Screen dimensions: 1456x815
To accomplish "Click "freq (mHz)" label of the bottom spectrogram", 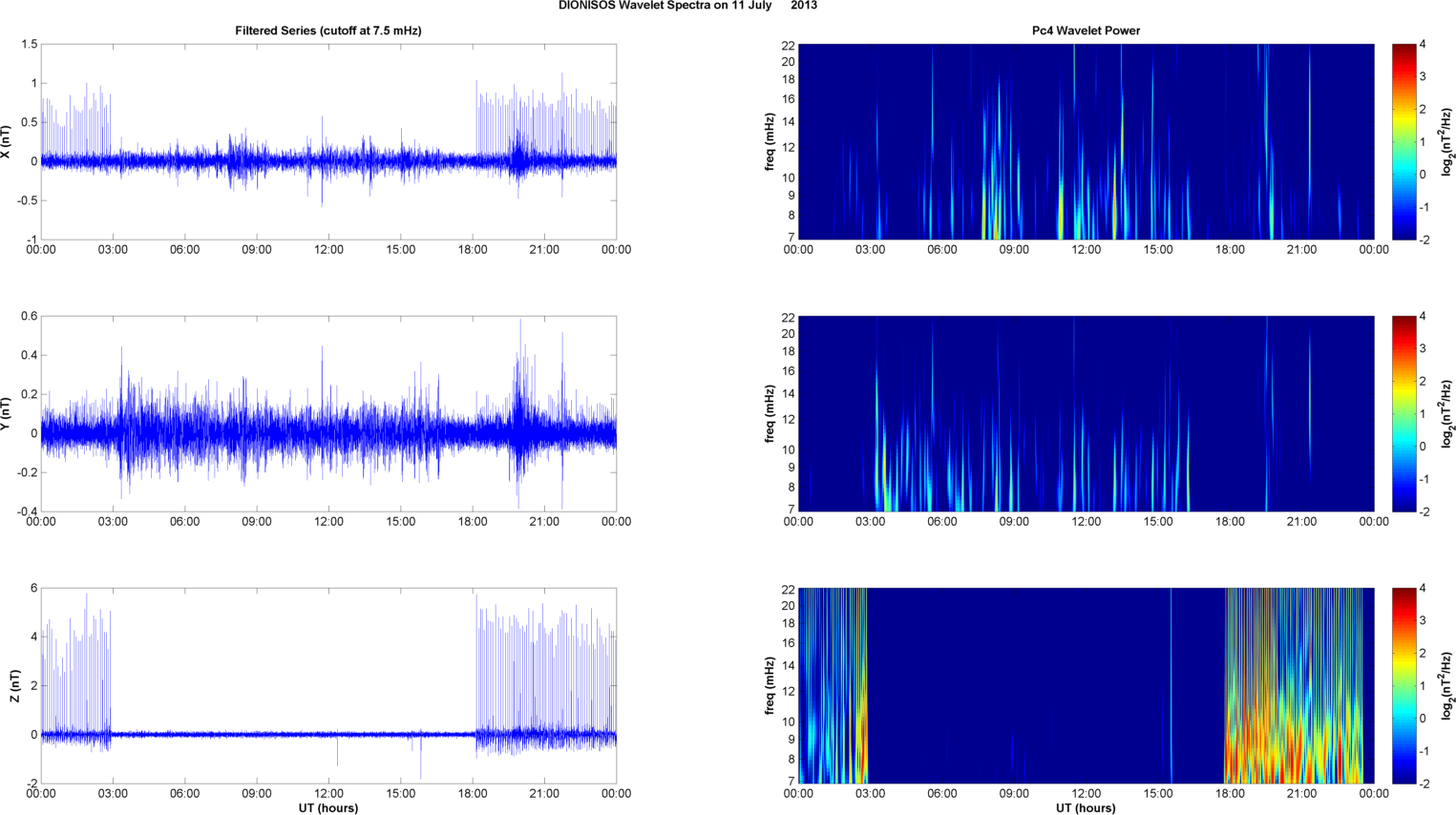I will click(x=770, y=686).
